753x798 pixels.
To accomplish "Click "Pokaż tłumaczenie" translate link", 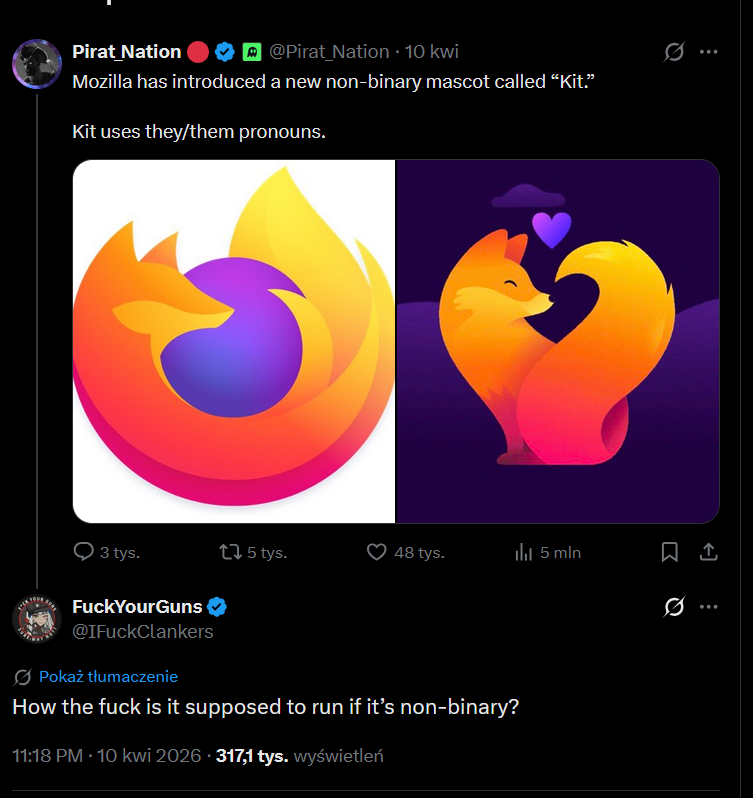I will point(108,676).
